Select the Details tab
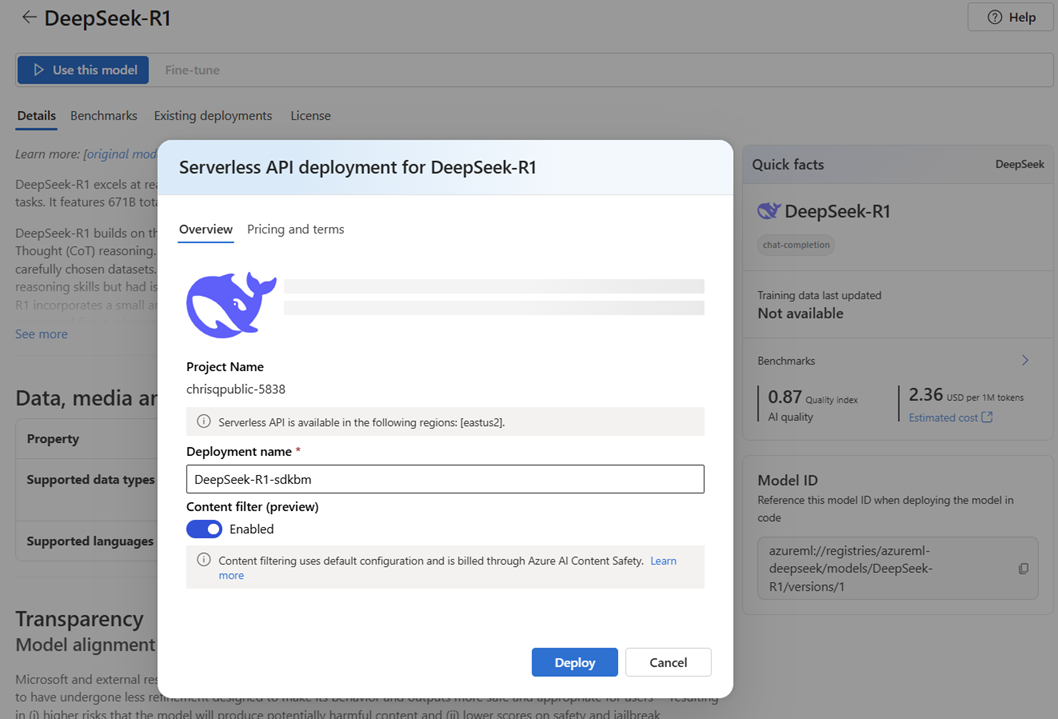This screenshot has height=719, width=1058. click(36, 115)
